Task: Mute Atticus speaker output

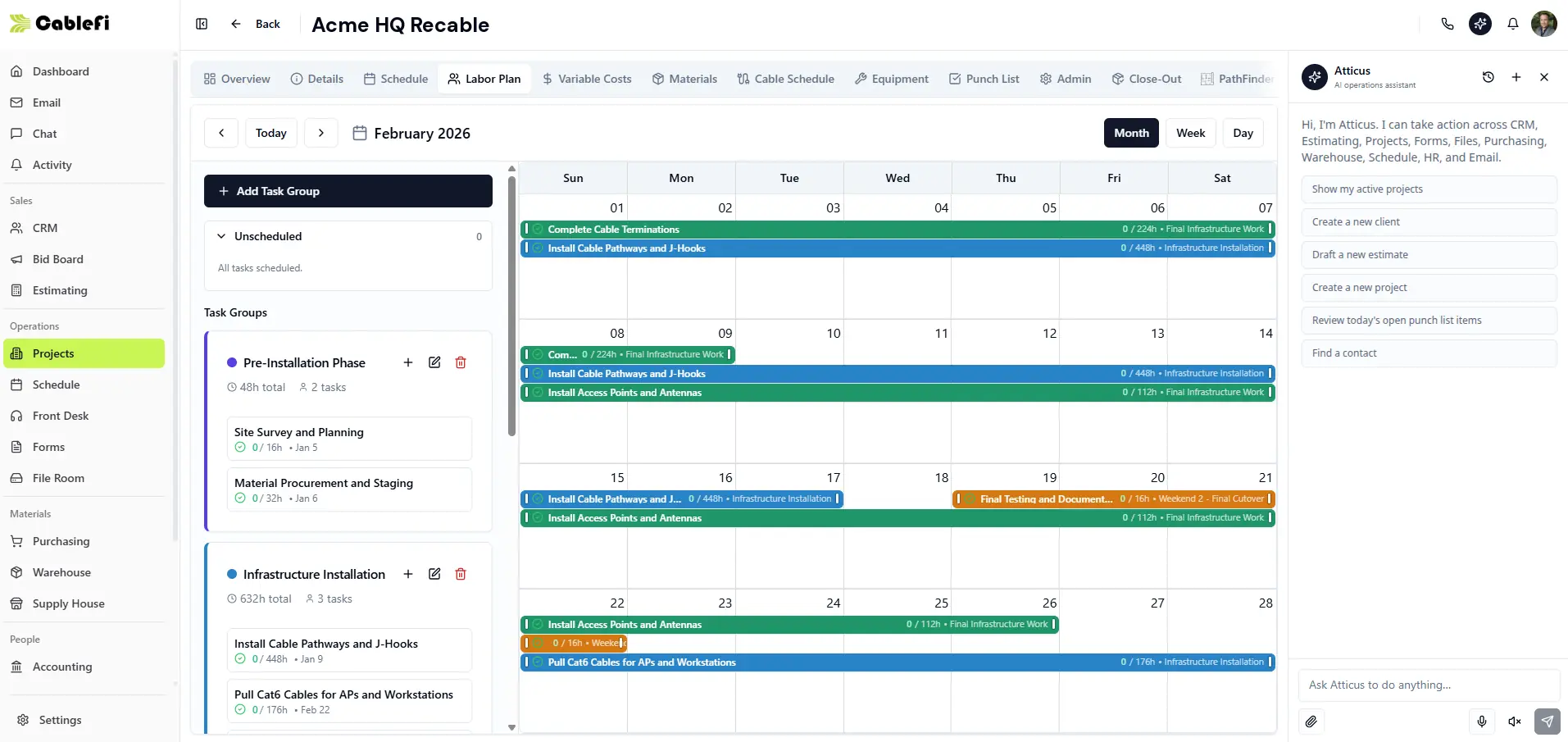Action: tap(1515, 722)
